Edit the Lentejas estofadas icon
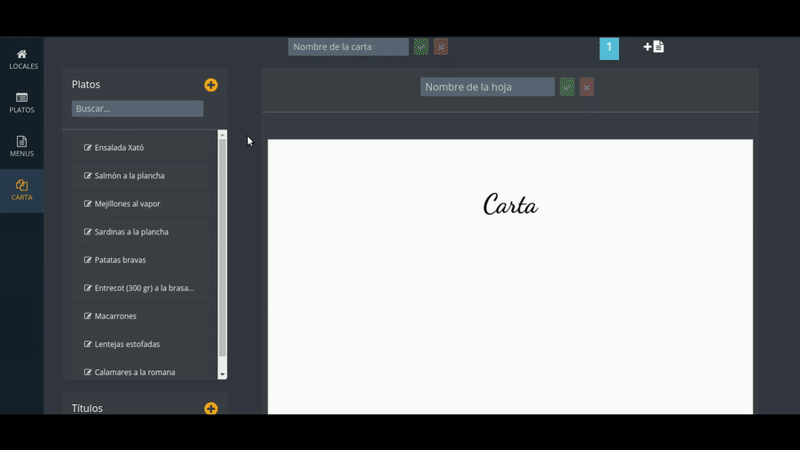 (x=88, y=344)
